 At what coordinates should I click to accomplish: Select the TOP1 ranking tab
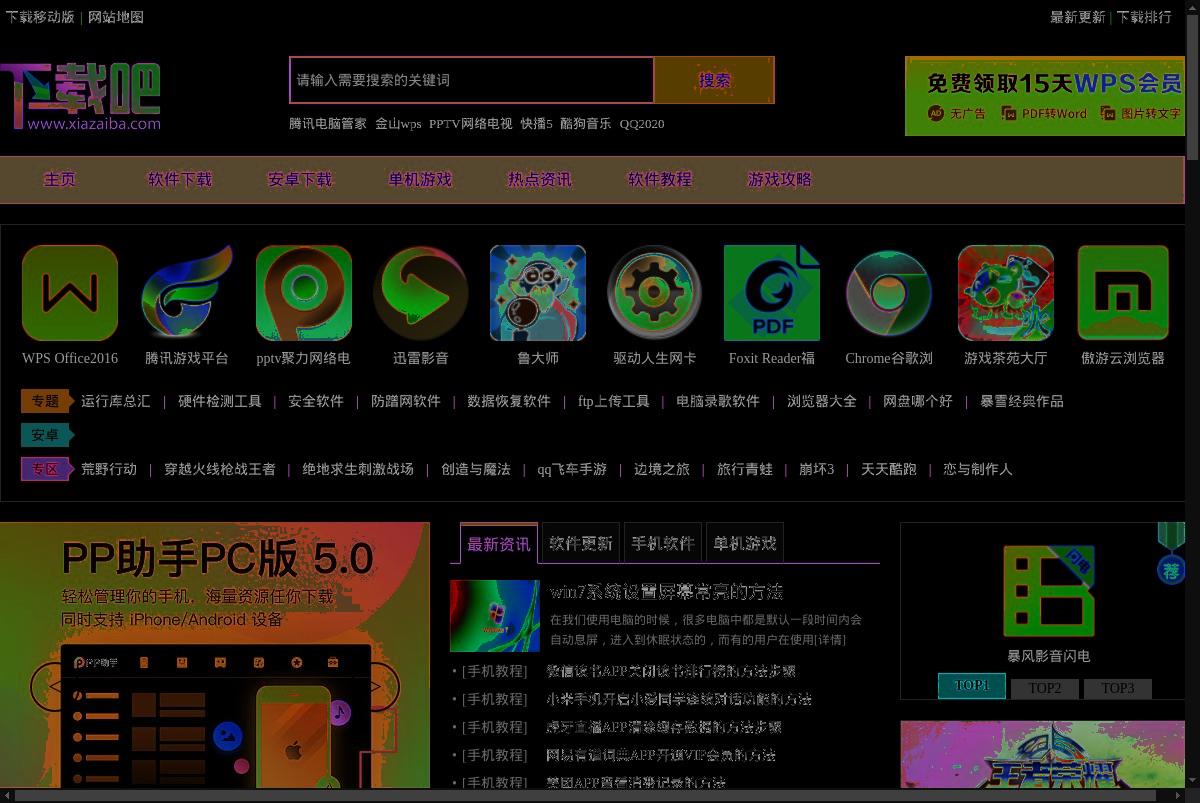pyautogui.click(x=972, y=686)
